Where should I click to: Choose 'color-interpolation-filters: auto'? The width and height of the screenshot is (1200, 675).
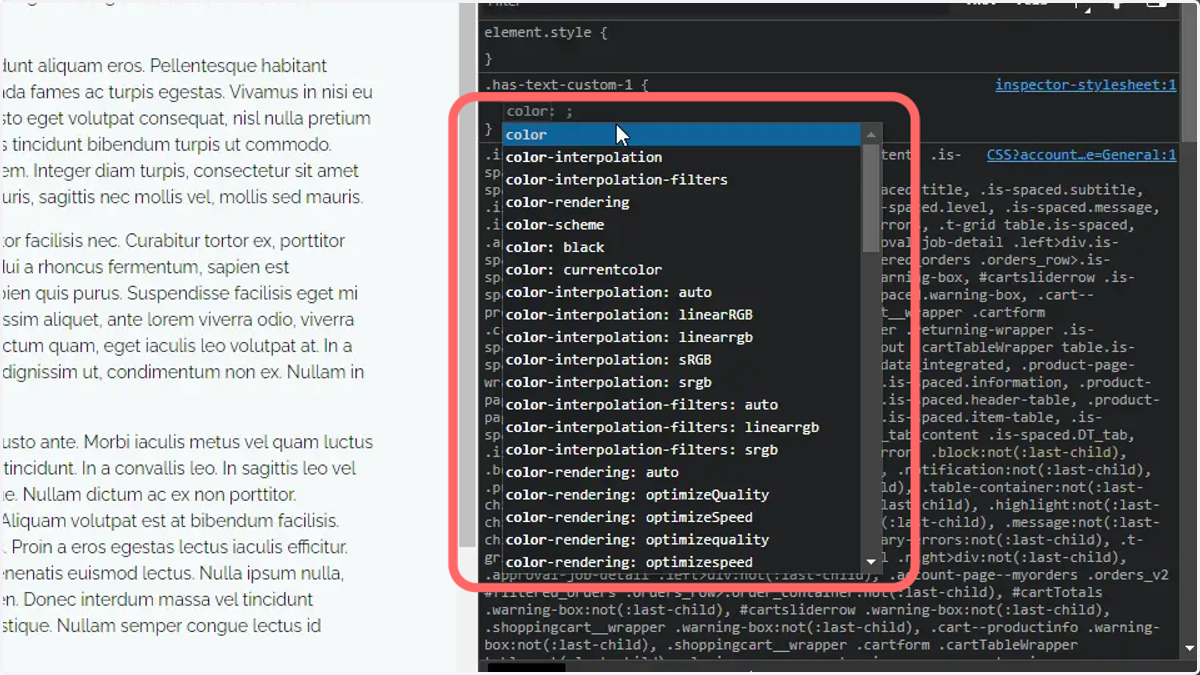click(x=681, y=404)
